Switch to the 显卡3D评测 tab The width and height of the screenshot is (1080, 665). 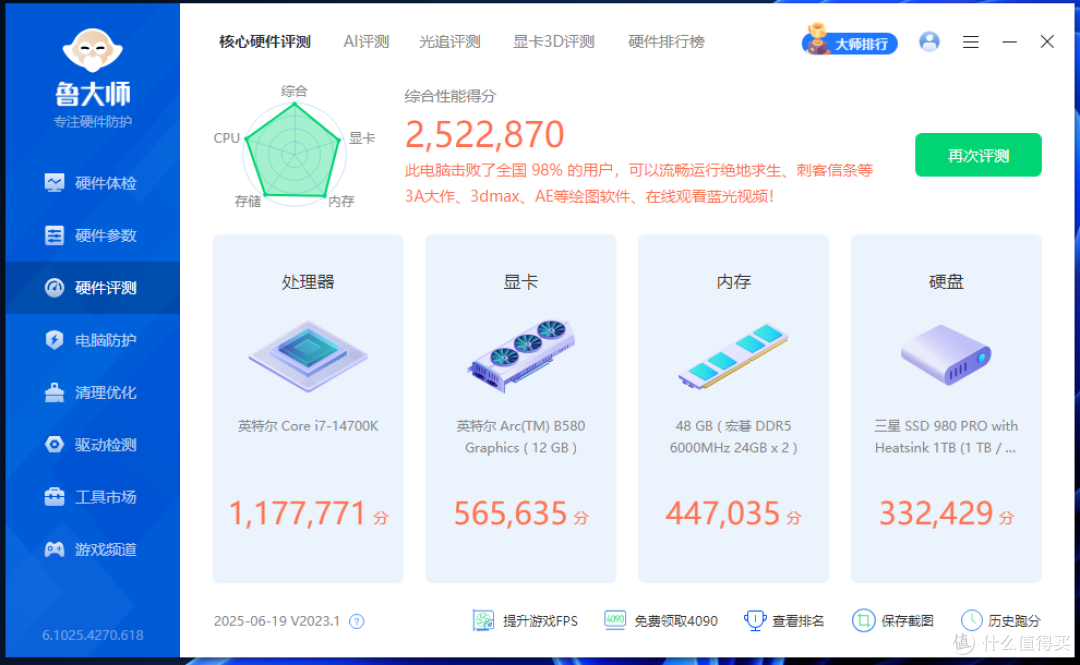pyautogui.click(x=554, y=42)
